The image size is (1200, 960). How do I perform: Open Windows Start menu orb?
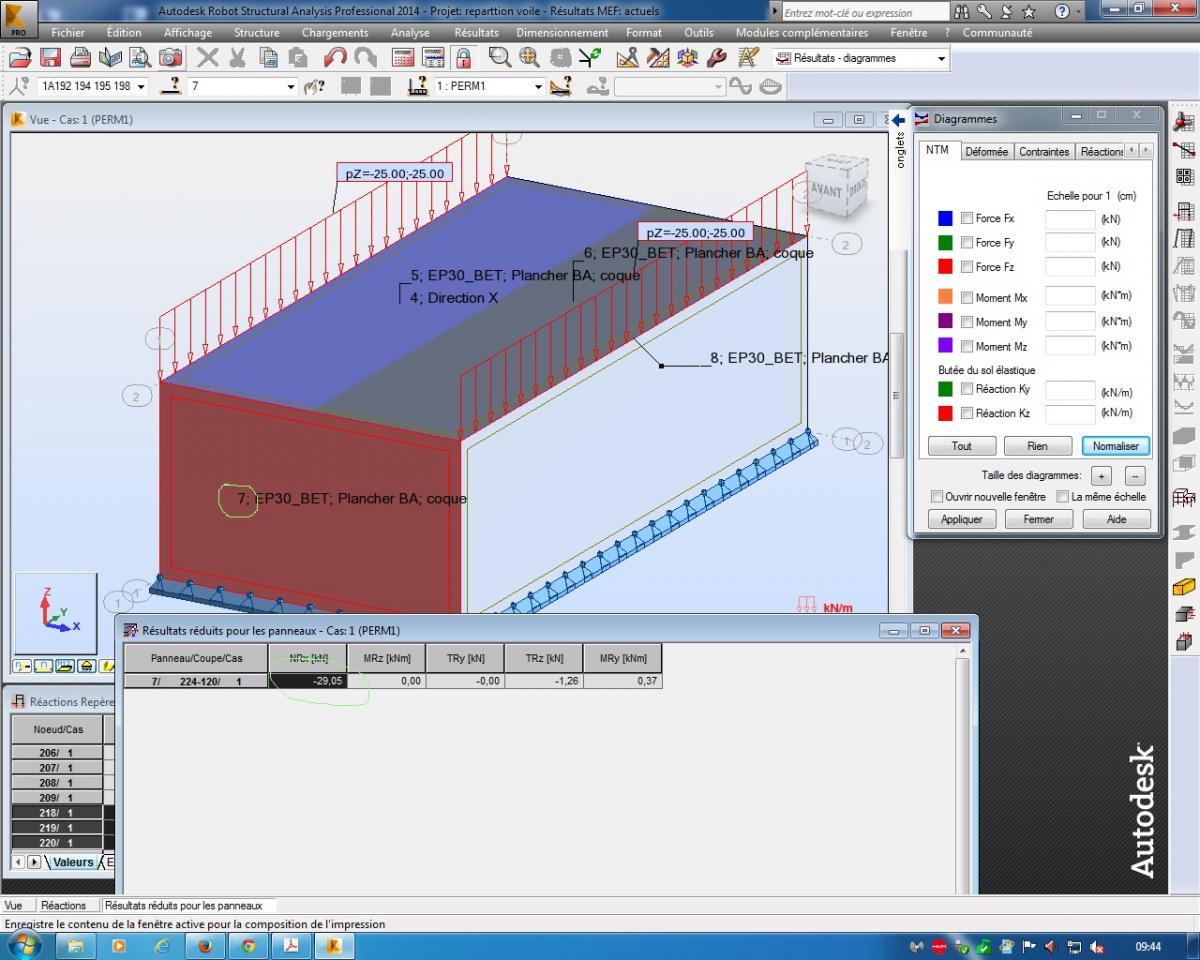tap(23, 945)
